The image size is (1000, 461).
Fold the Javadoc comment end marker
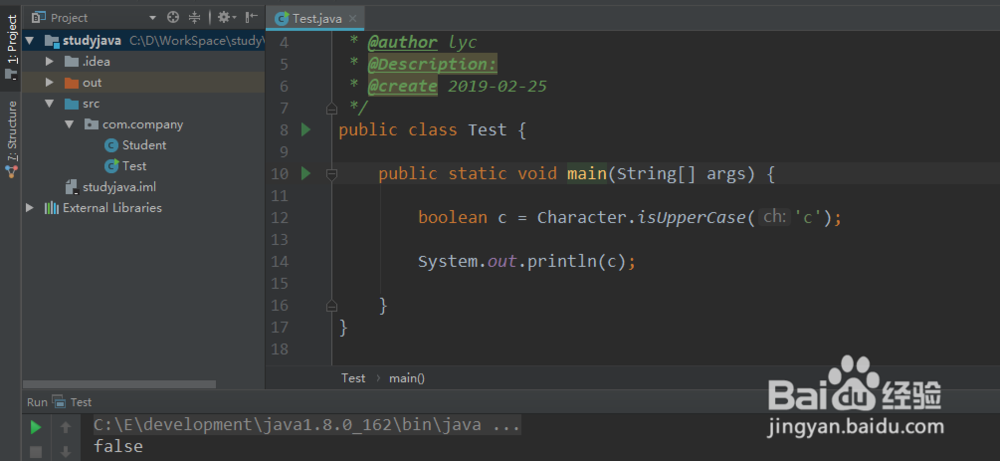click(x=331, y=108)
